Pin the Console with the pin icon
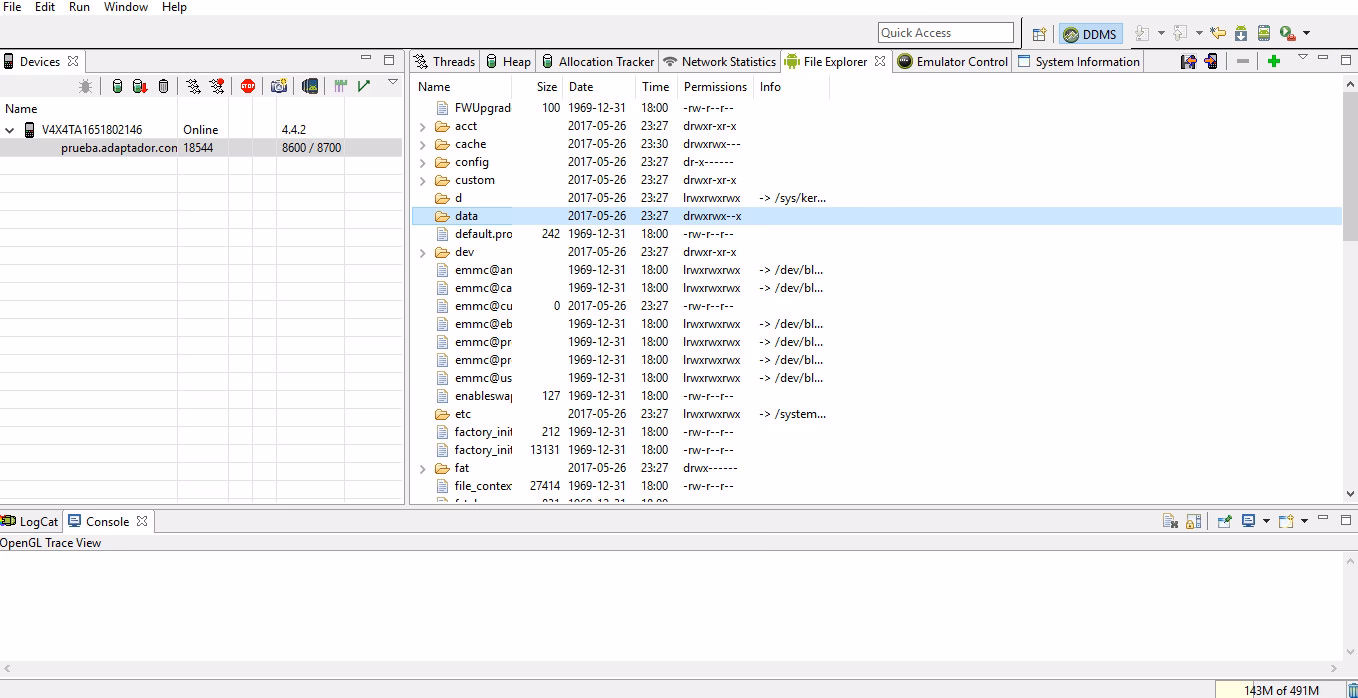The image size is (1358, 698). (x=1224, y=521)
